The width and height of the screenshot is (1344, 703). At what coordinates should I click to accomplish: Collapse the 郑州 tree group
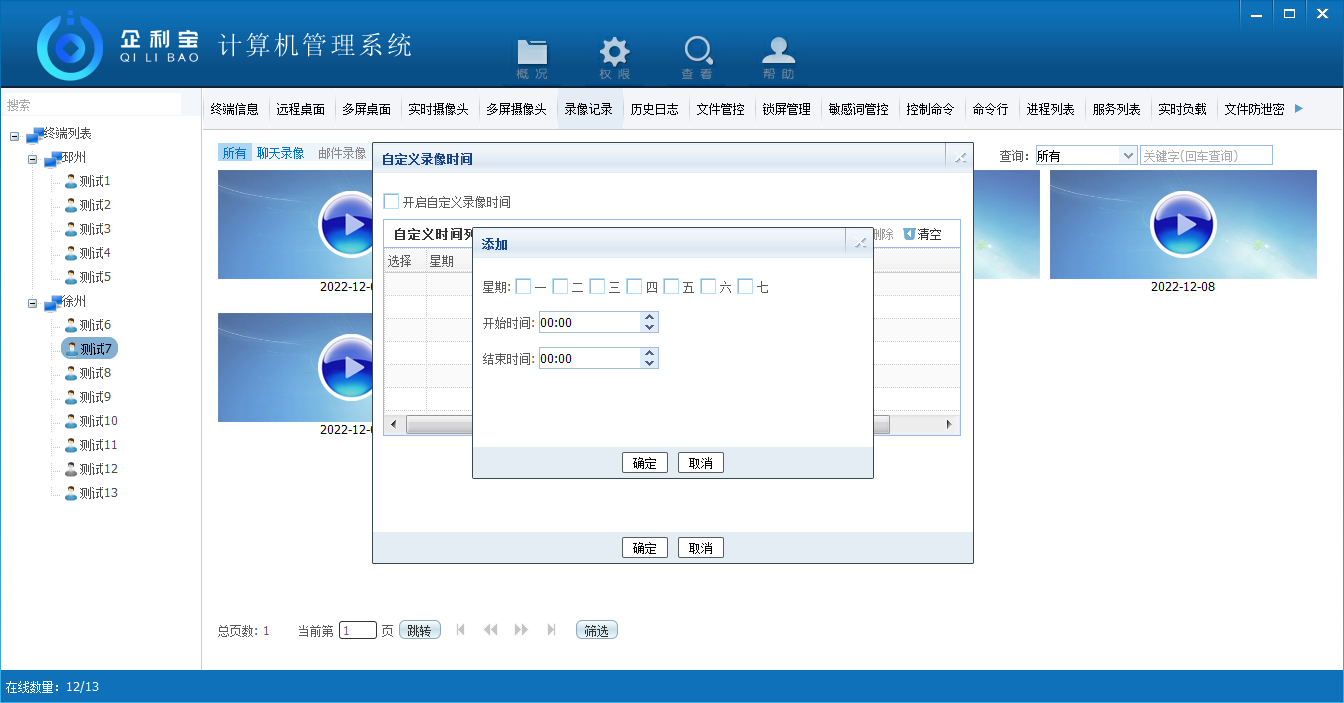(x=33, y=159)
